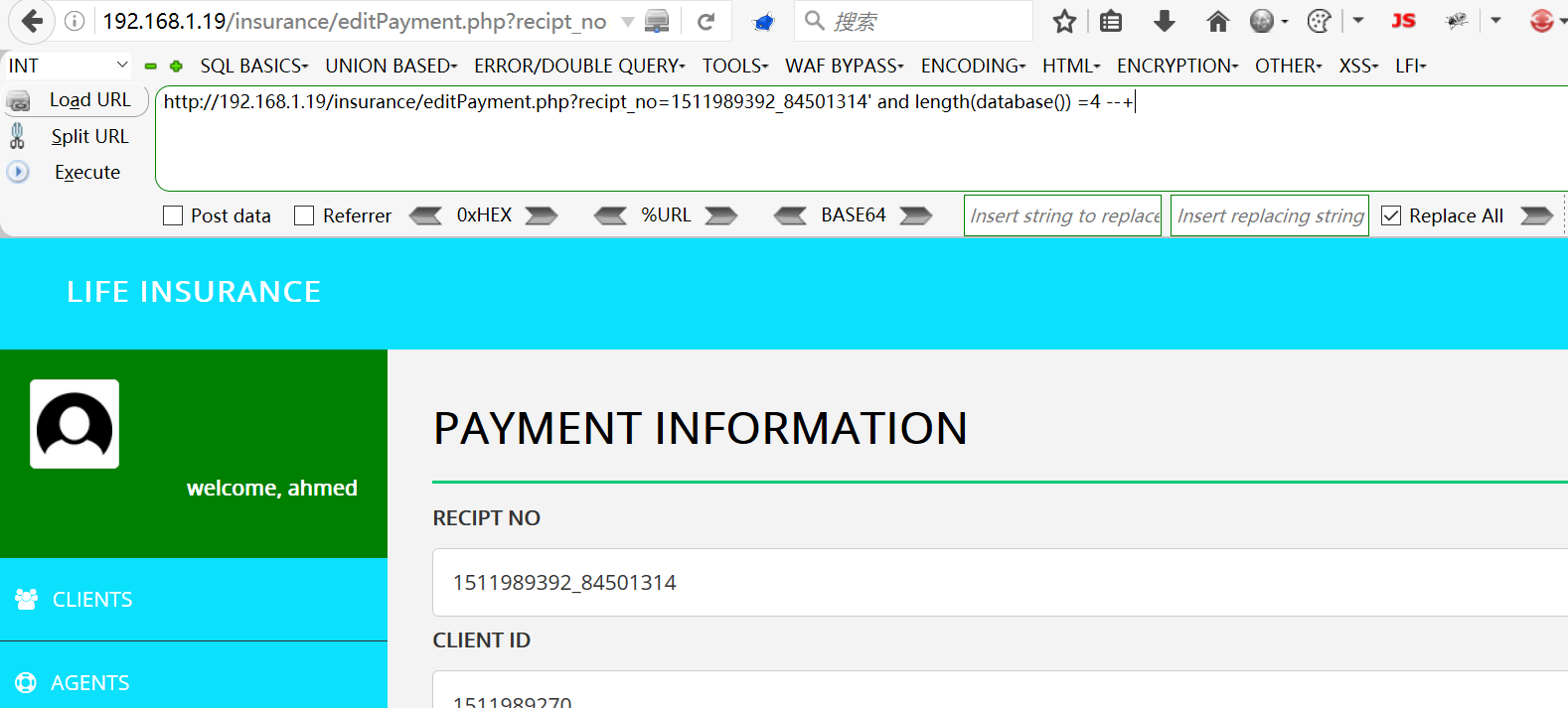Open the cookie extension icon
The image size is (1568, 708).
[x=1319, y=21]
